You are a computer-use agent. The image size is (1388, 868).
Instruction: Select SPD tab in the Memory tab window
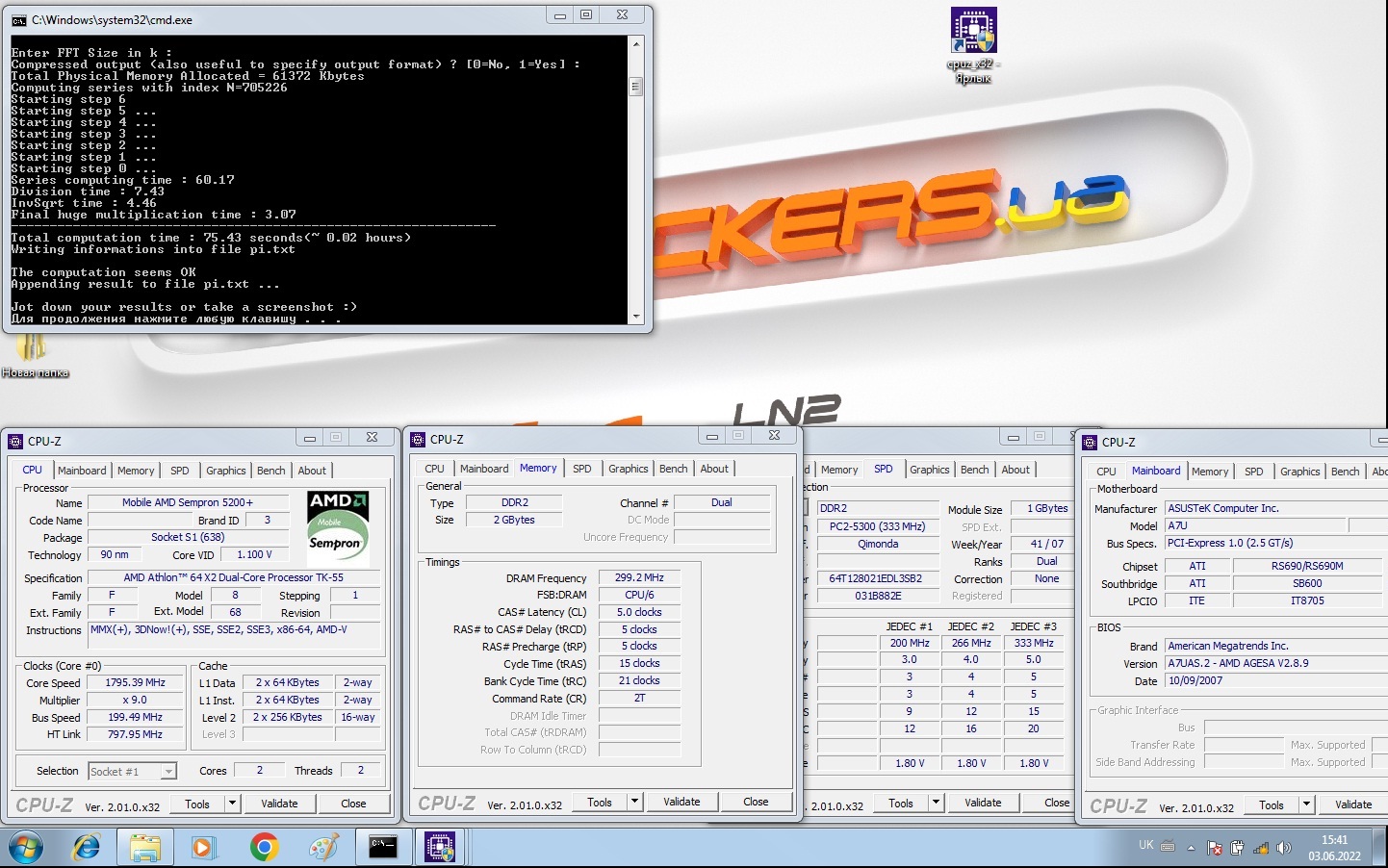pos(582,469)
